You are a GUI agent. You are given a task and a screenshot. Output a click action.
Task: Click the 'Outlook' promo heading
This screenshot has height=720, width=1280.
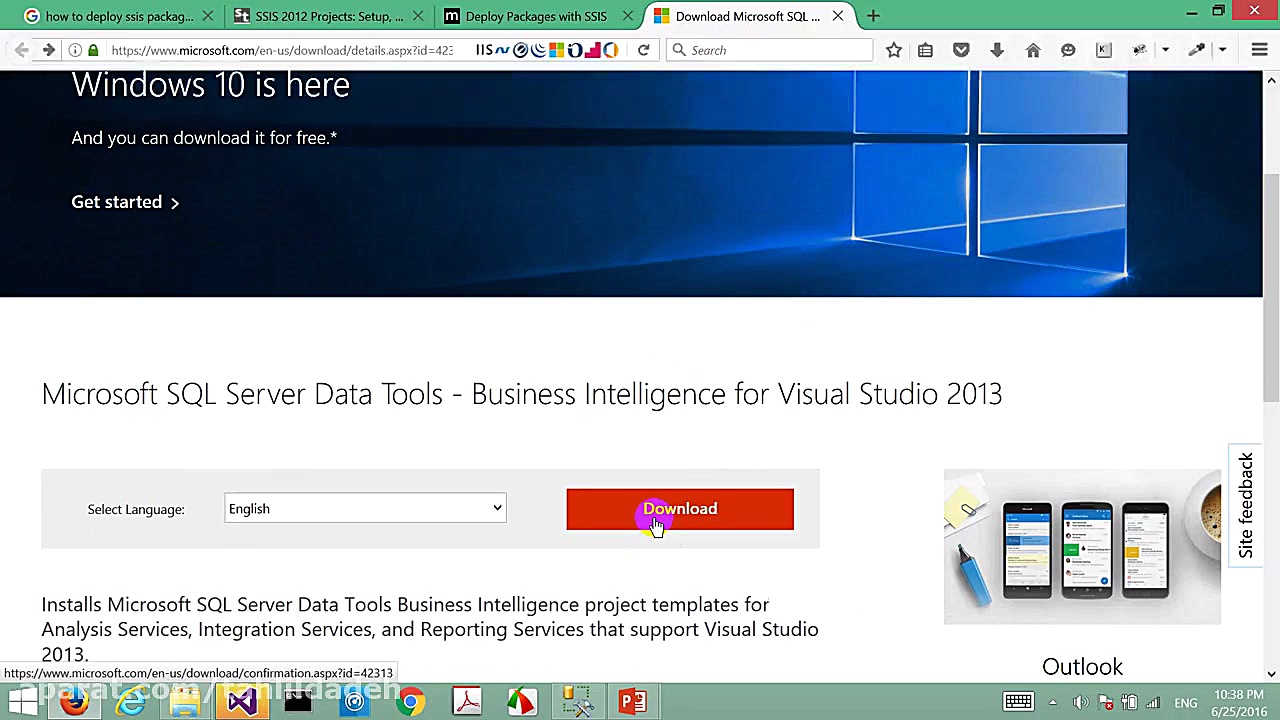coord(1082,667)
